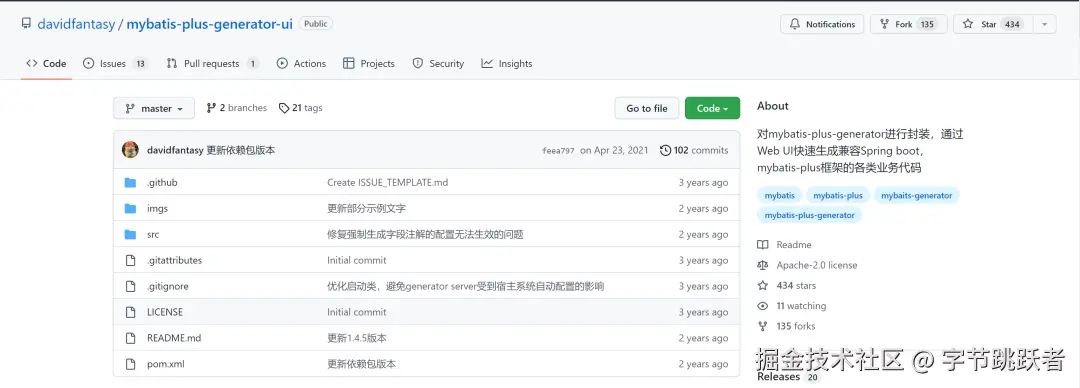Click the Fork count badge 135

tap(927, 24)
